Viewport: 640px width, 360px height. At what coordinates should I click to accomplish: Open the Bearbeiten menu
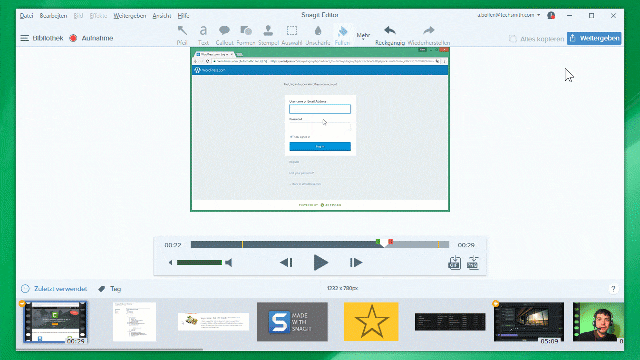point(53,16)
